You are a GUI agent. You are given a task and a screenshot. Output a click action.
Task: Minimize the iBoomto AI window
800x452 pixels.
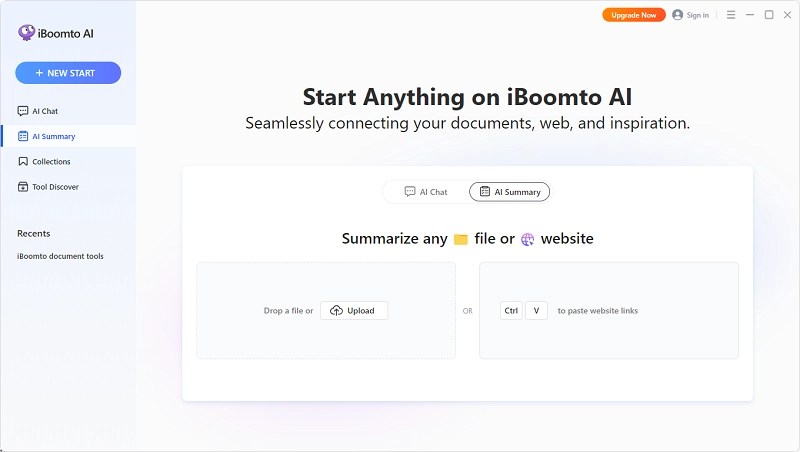click(x=750, y=15)
